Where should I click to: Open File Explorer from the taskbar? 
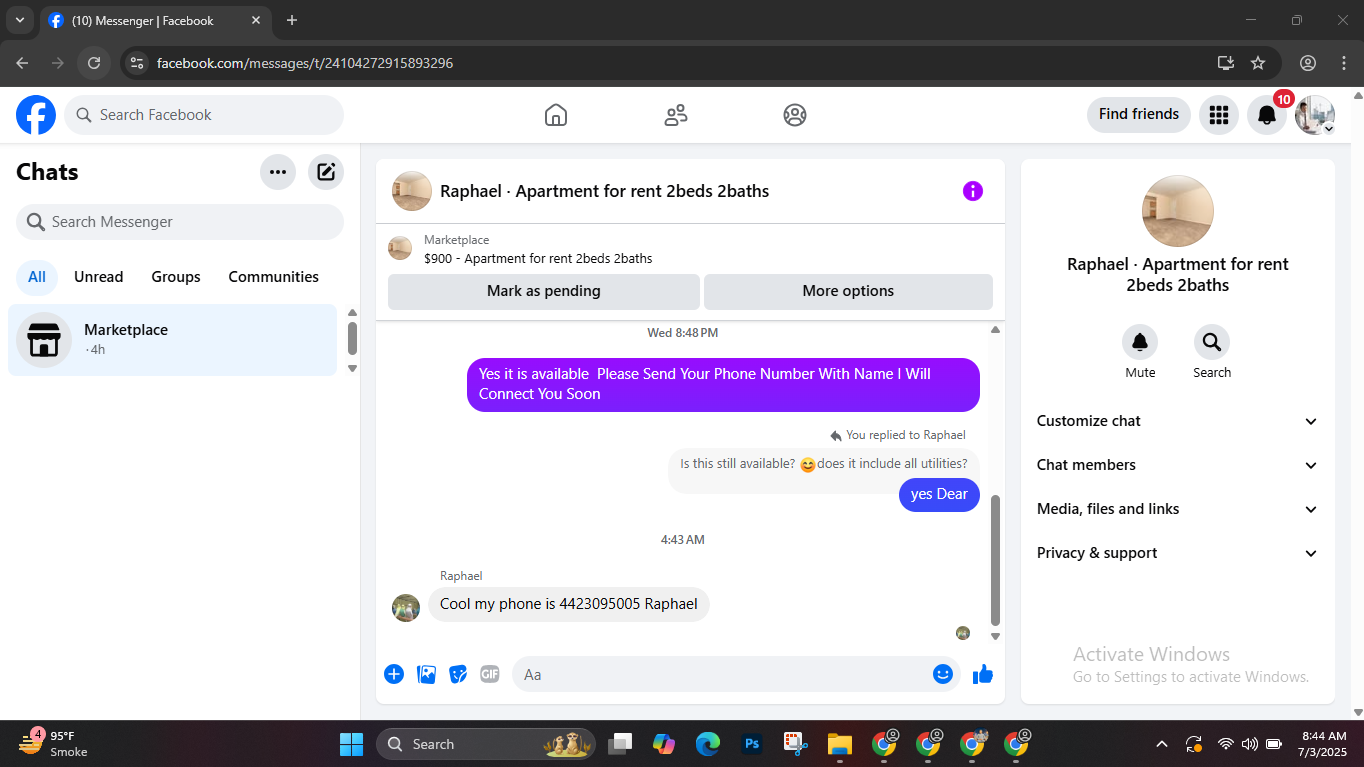[x=838, y=744]
